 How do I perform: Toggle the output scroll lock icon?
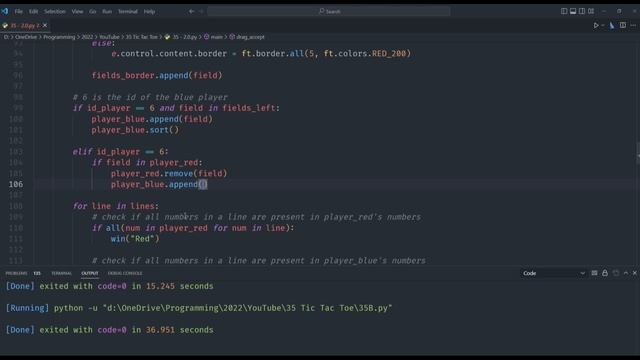[605, 273]
